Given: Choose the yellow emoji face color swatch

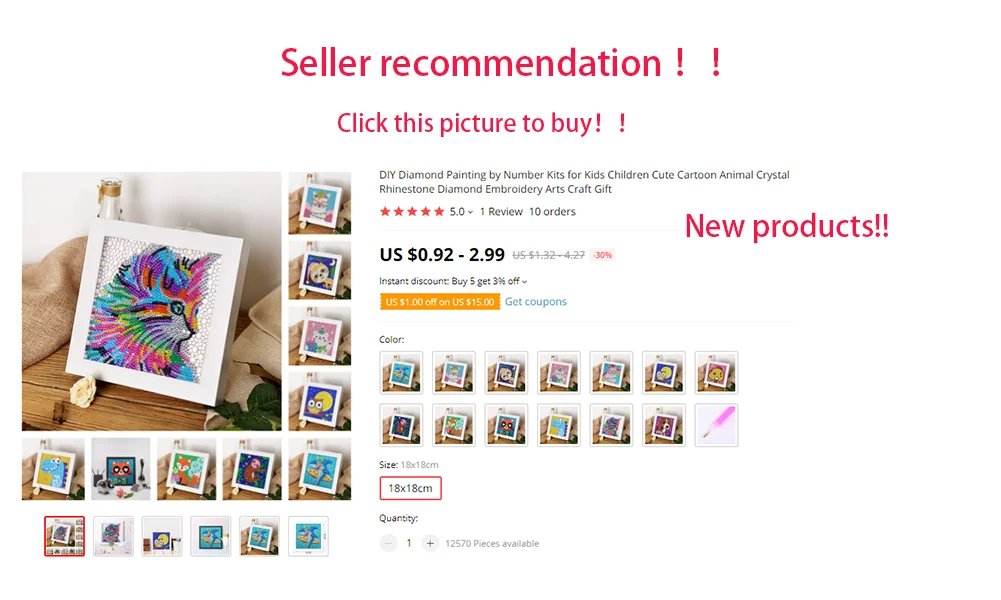Looking at the screenshot, I should tap(716, 372).
